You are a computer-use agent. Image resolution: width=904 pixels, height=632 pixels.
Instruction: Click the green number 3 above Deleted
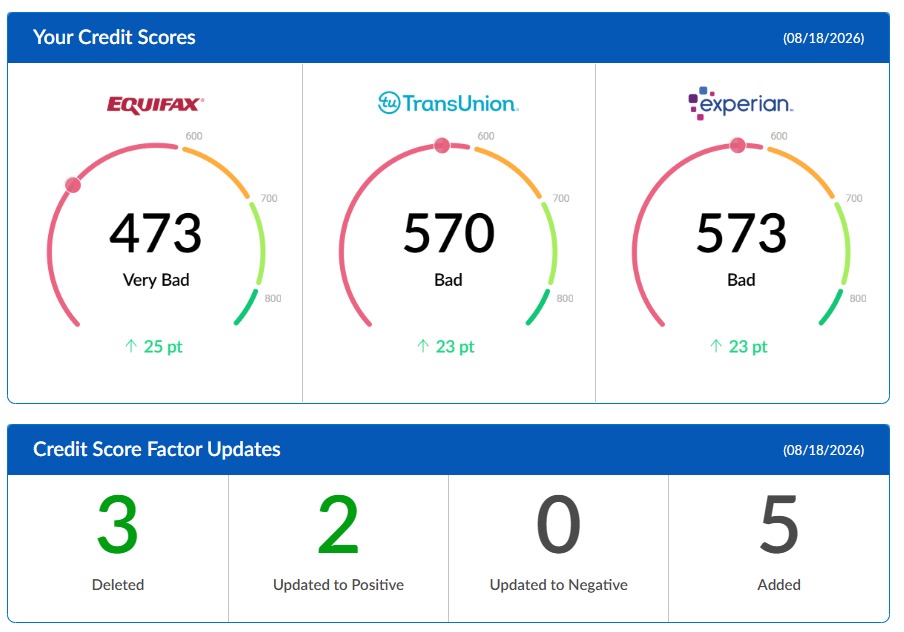118,525
